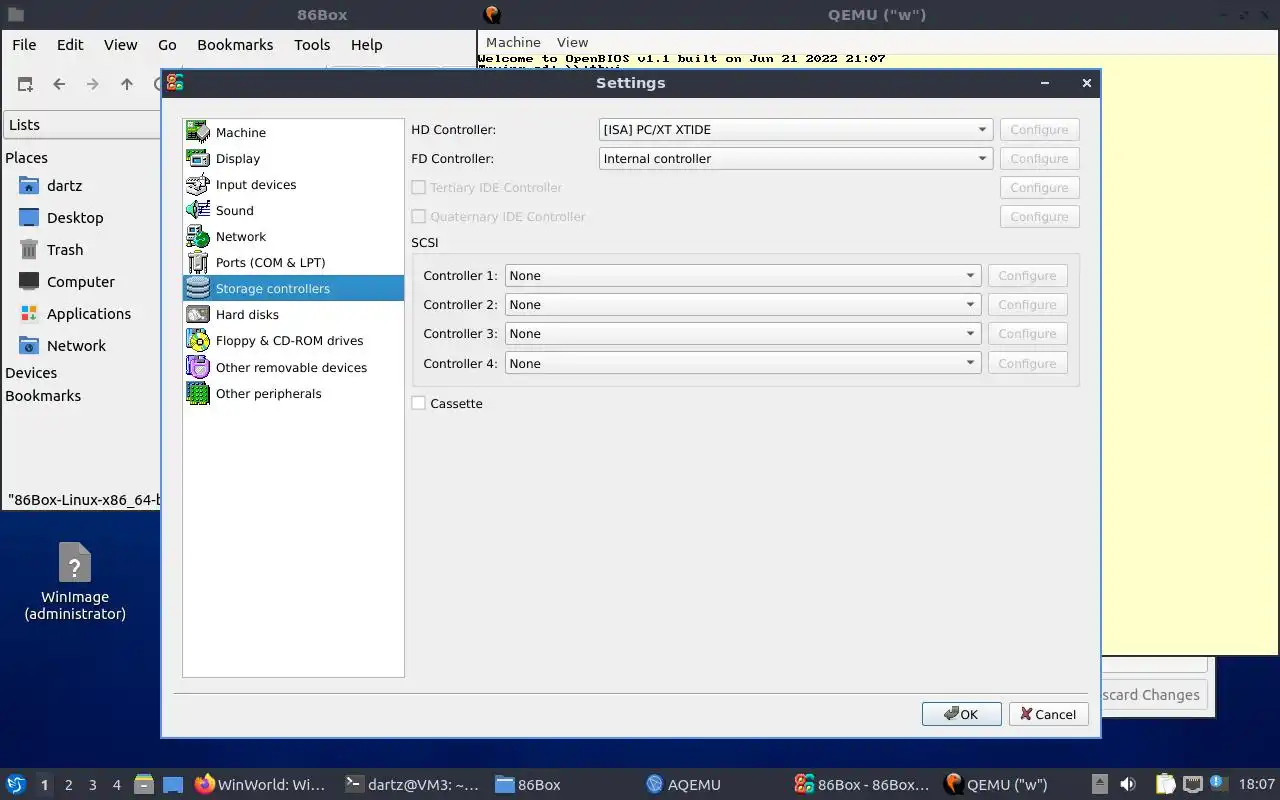Switch to the dartz@VM3 terminal taskbar window

pos(412,785)
